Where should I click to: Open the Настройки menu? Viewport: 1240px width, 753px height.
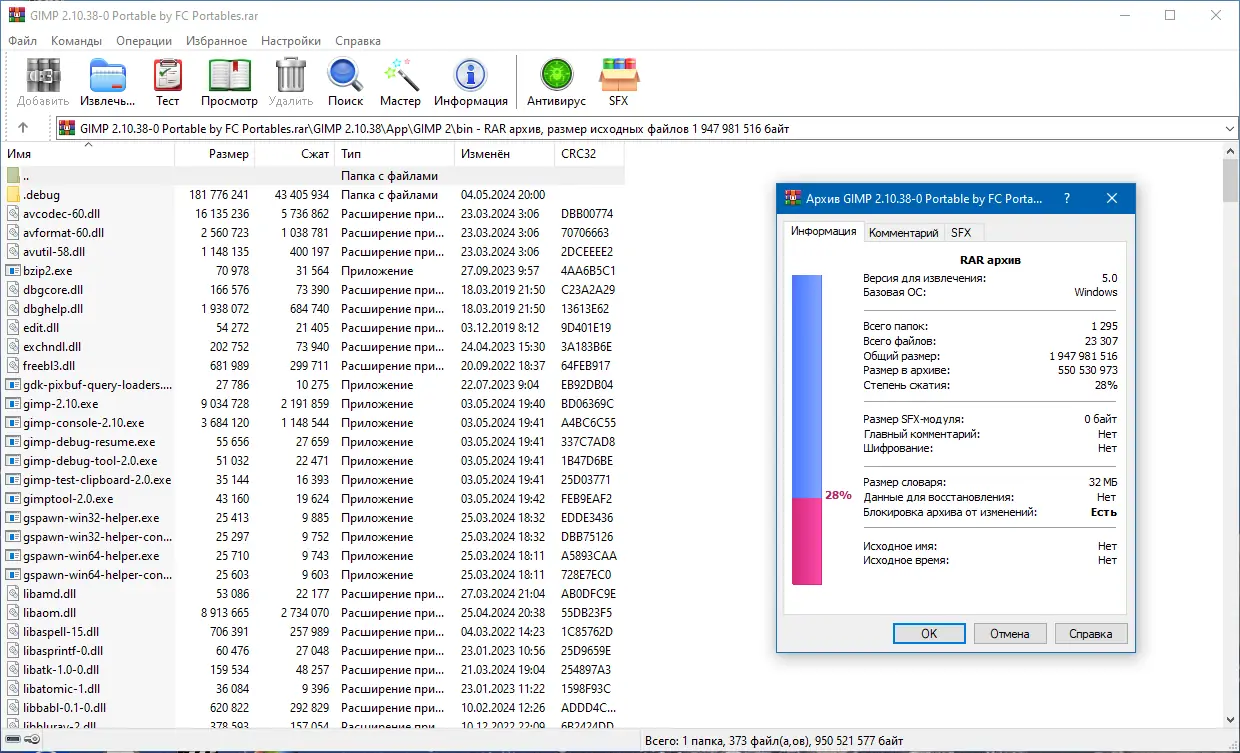[291, 41]
